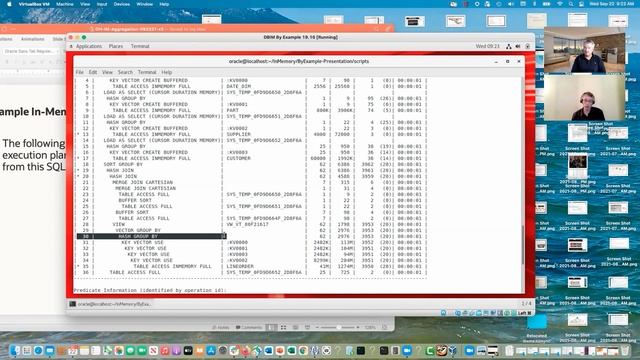The width and height of the screenshot is (640, 360).
Task: Open the VirtualBox Devices menu
Action: (122, 4)
